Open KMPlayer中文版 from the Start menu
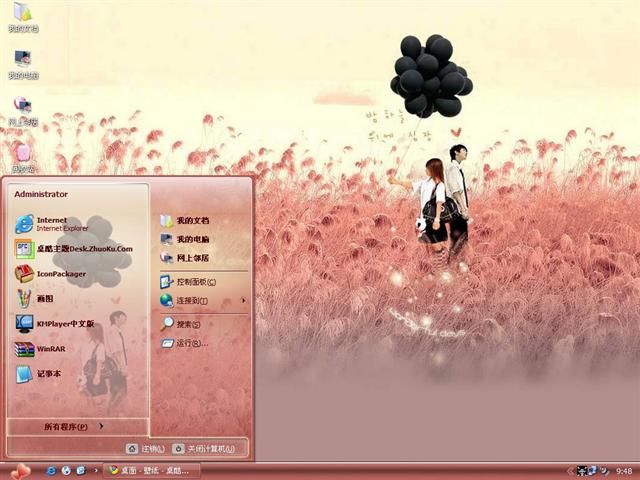 tap(78, 324)
